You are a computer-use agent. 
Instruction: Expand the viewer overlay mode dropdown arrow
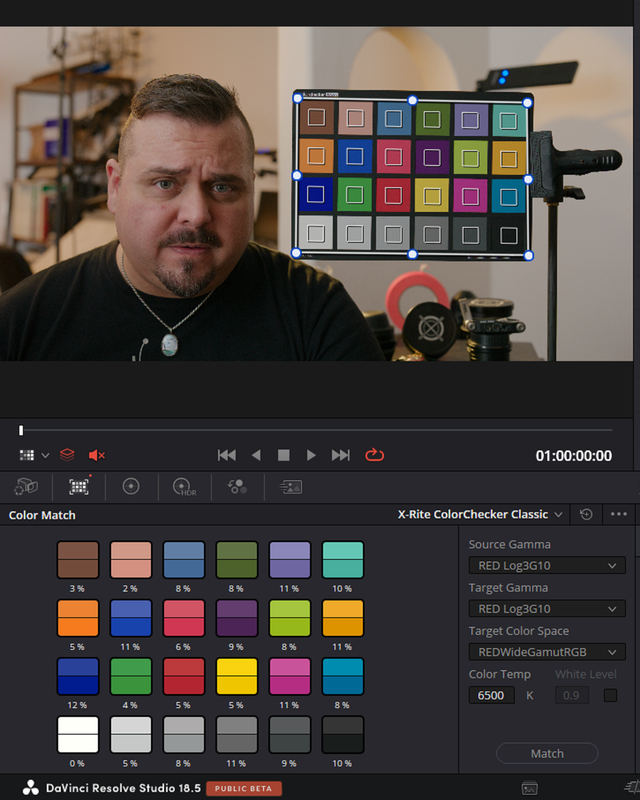[45, 455]
